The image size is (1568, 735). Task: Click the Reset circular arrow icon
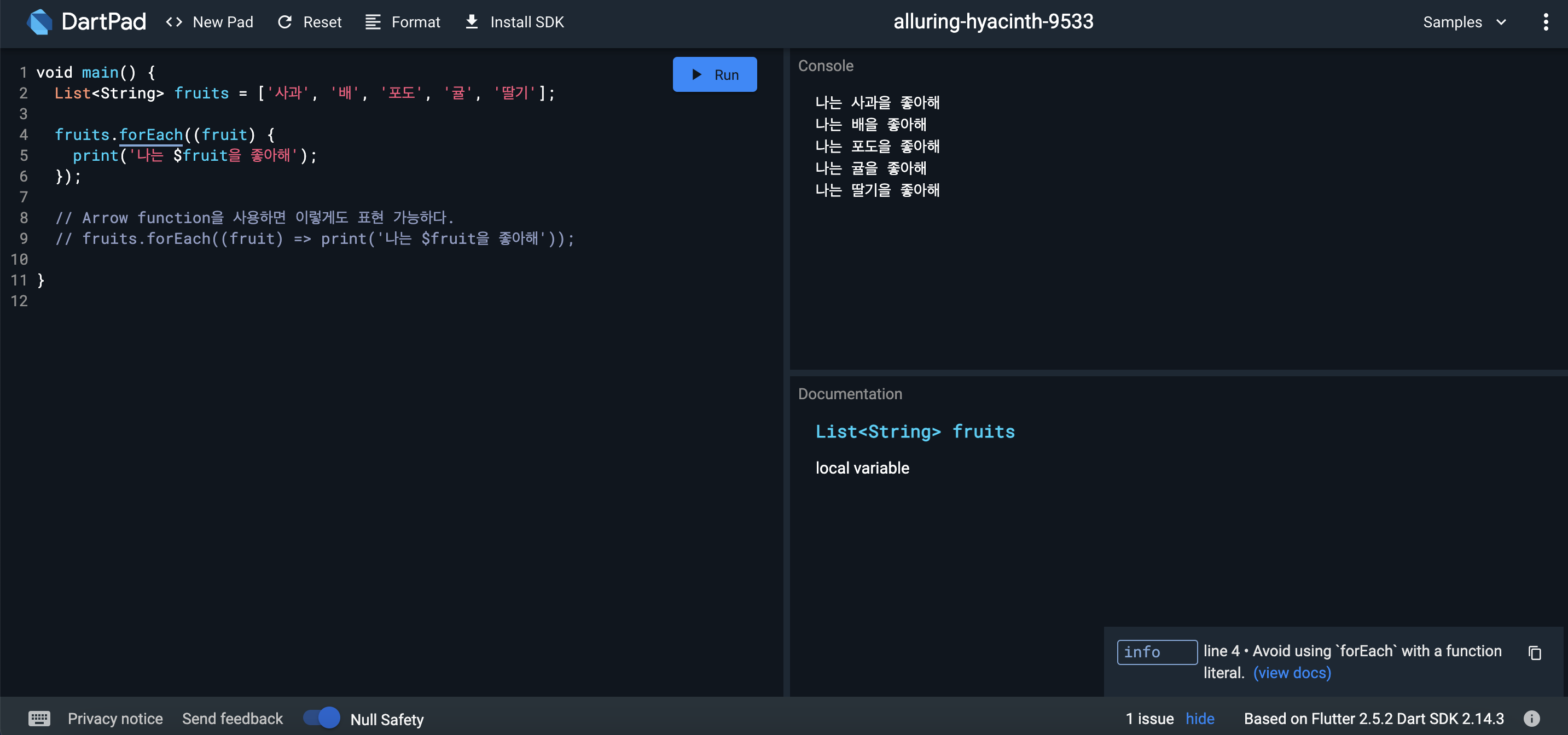(285, 22)
